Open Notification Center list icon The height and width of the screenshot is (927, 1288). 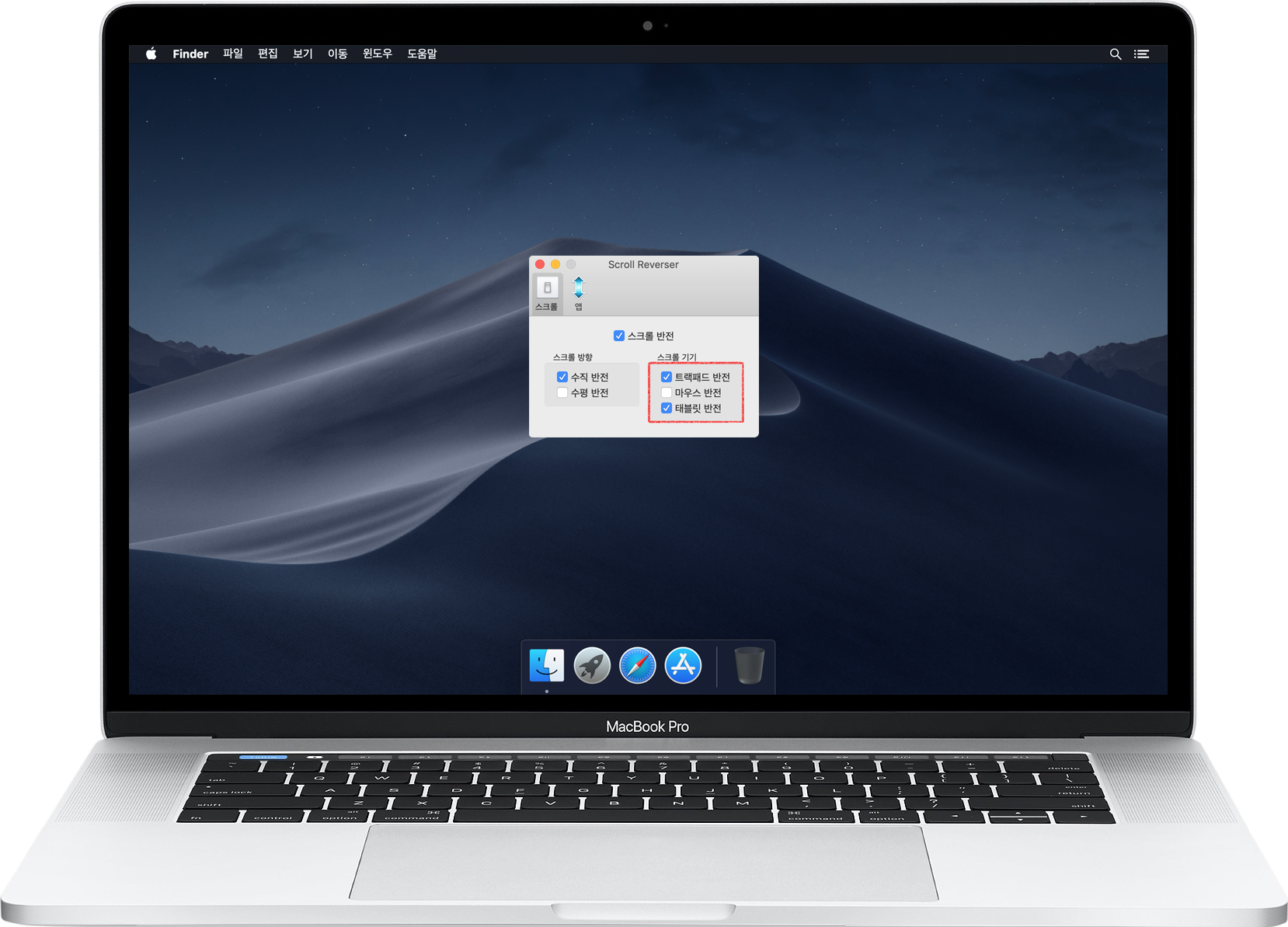(x=1141, y=54)
